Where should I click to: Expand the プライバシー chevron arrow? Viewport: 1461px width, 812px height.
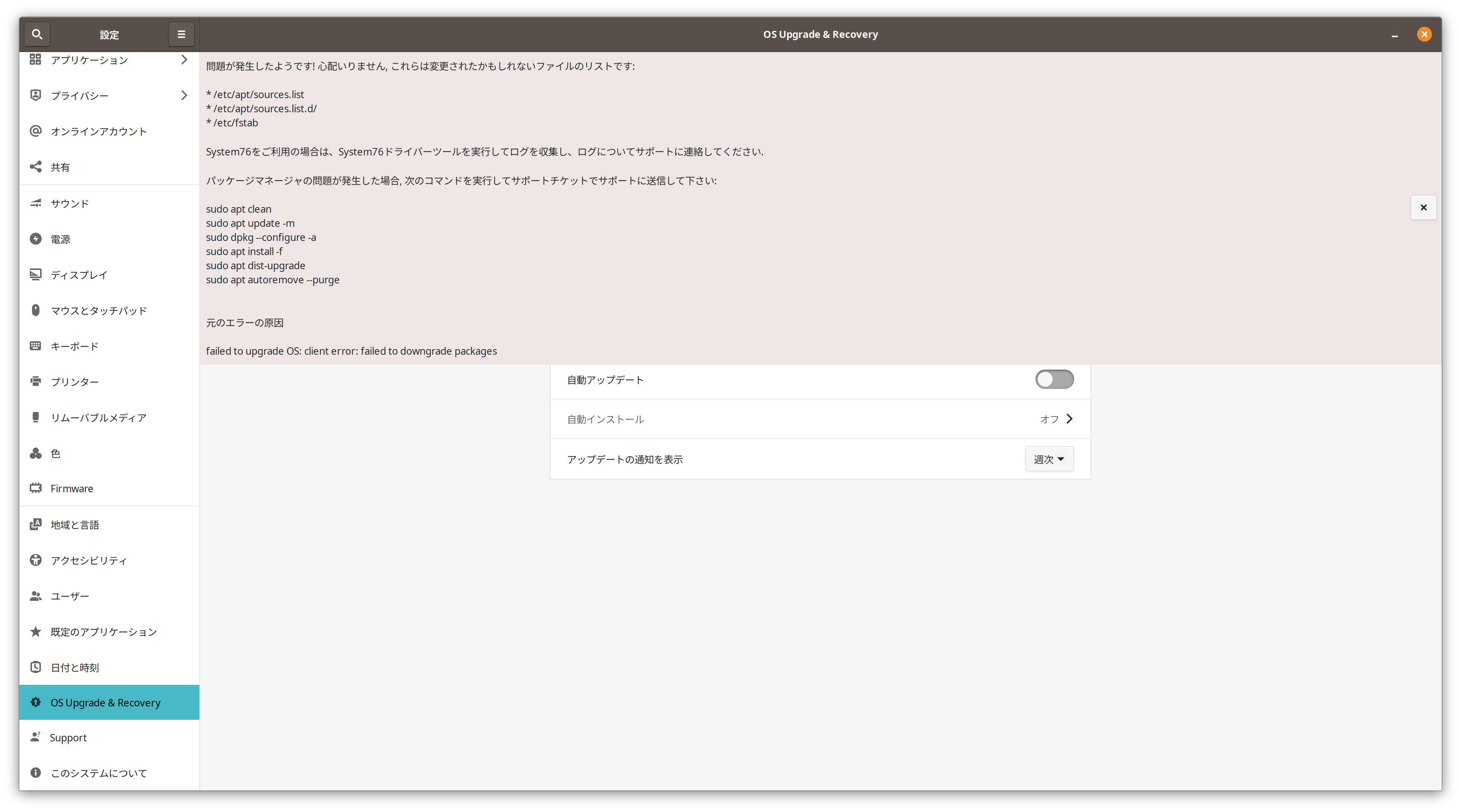coord(184,95)
